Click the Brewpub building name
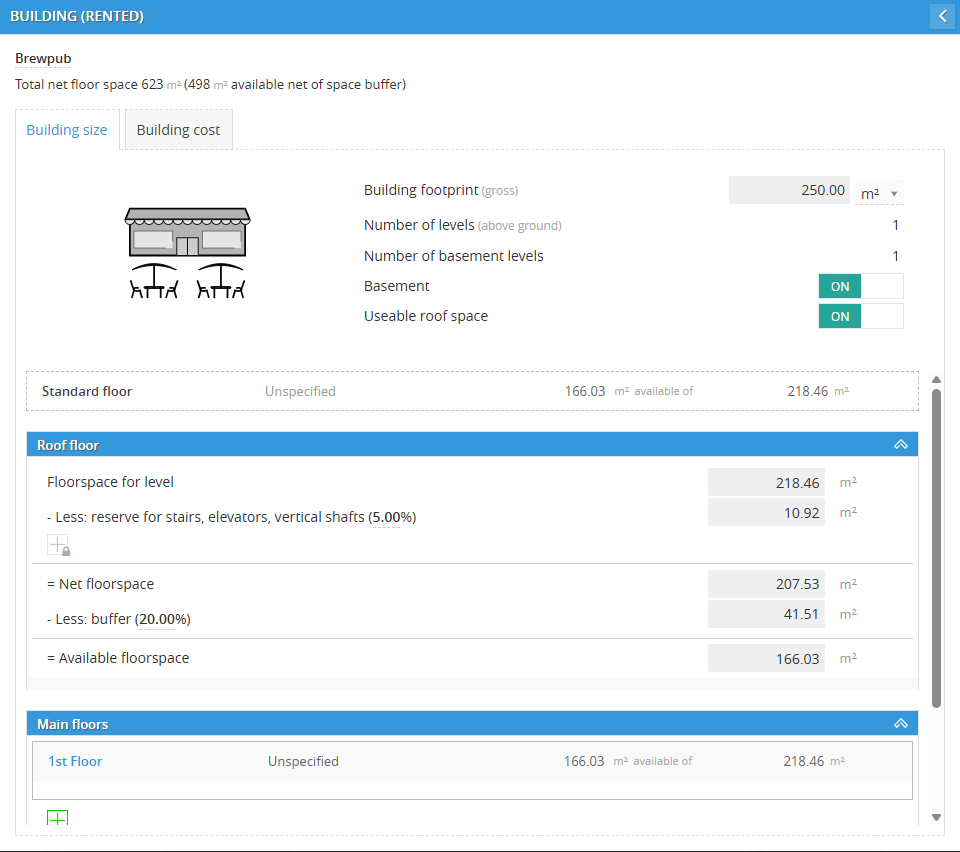960x852 pixels. (43, 59)
